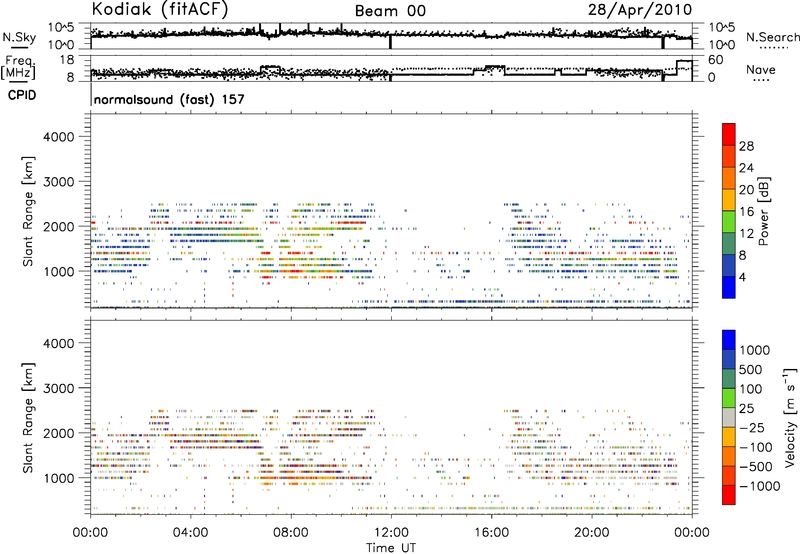Click the 'Slant Range [km]' label of power panel
Image resolution: width=800 pixels, height=554 pixels.
coord(28,211)
